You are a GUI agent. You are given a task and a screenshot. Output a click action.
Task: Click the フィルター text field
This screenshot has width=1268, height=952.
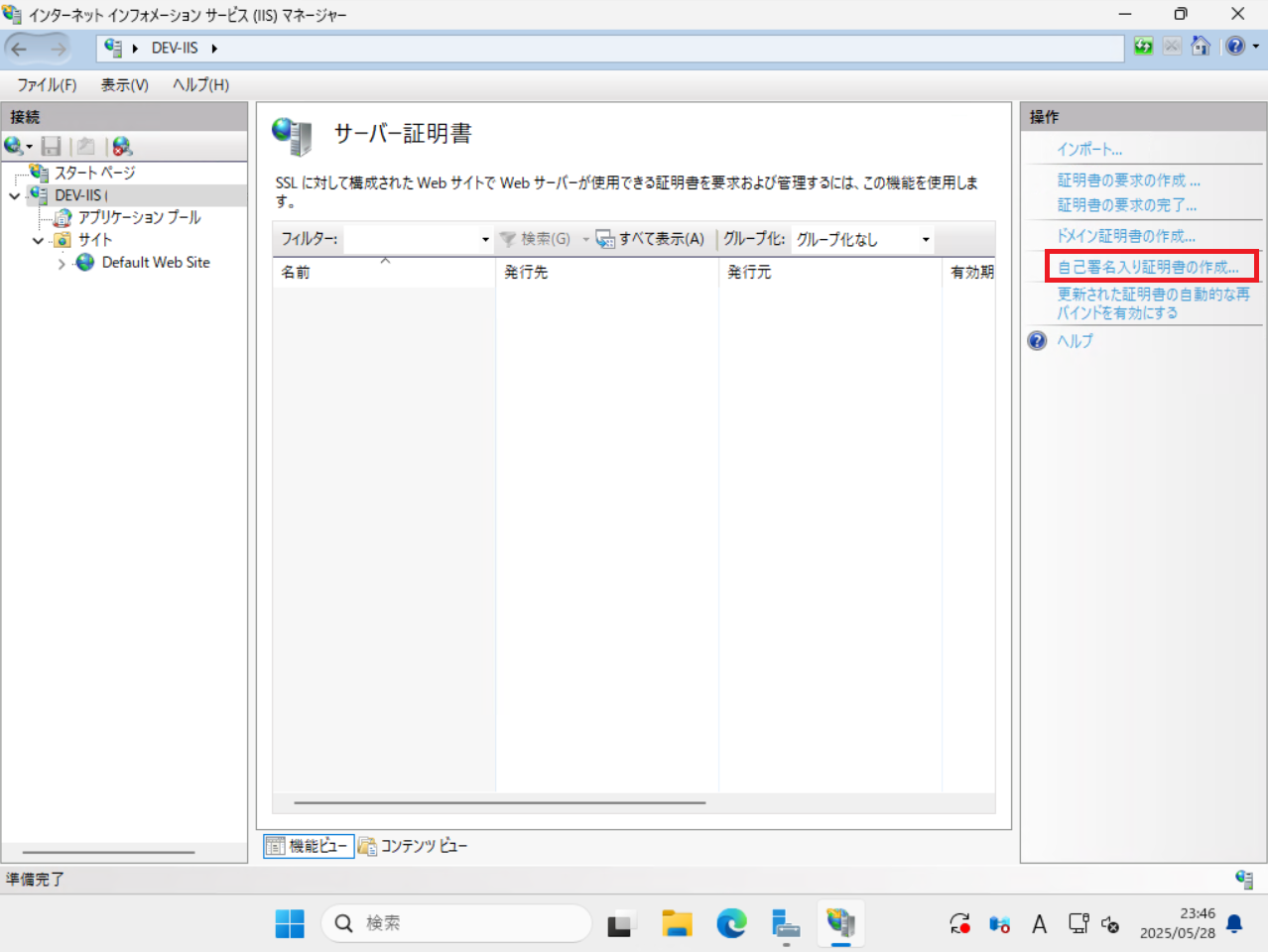[x=411, y=239]
